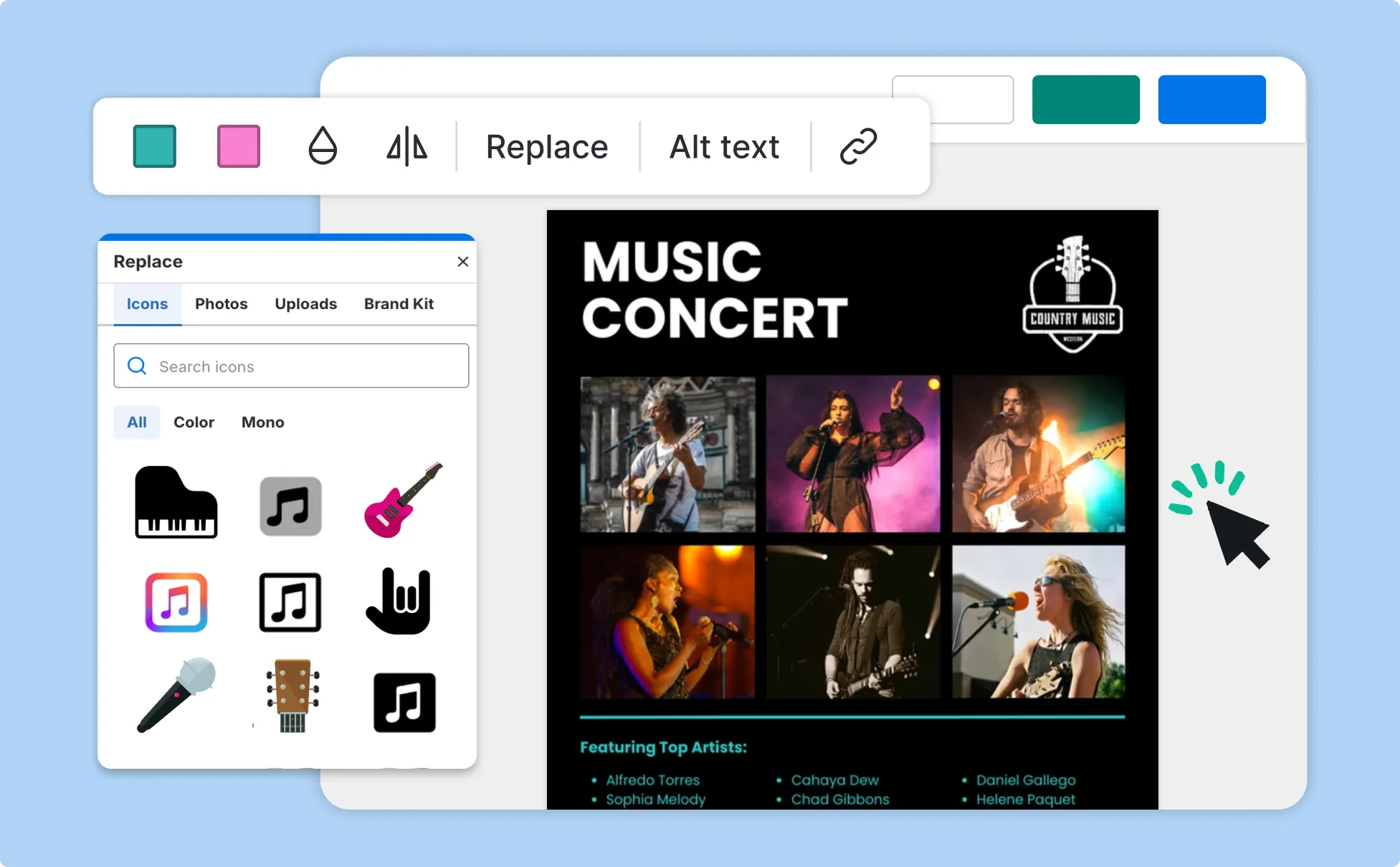Click in the Search icons input field

click(290, 366)
